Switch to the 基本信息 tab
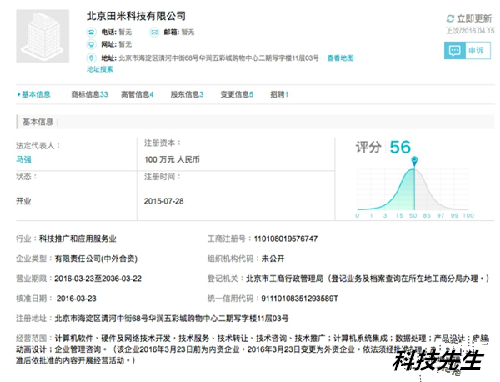Viewport: 500px width, 382px height. 34,95
